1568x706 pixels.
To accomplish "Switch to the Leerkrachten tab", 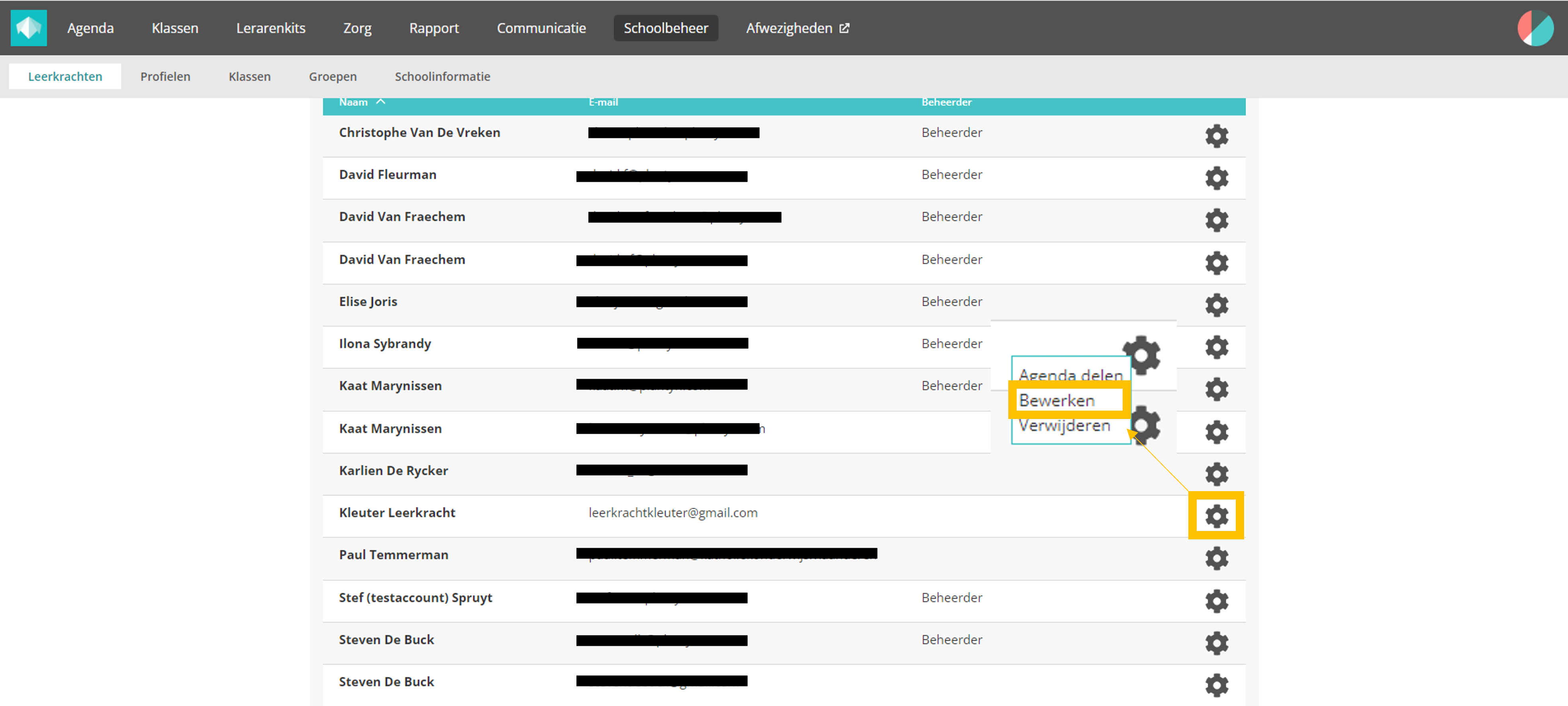I will point(65,76).
